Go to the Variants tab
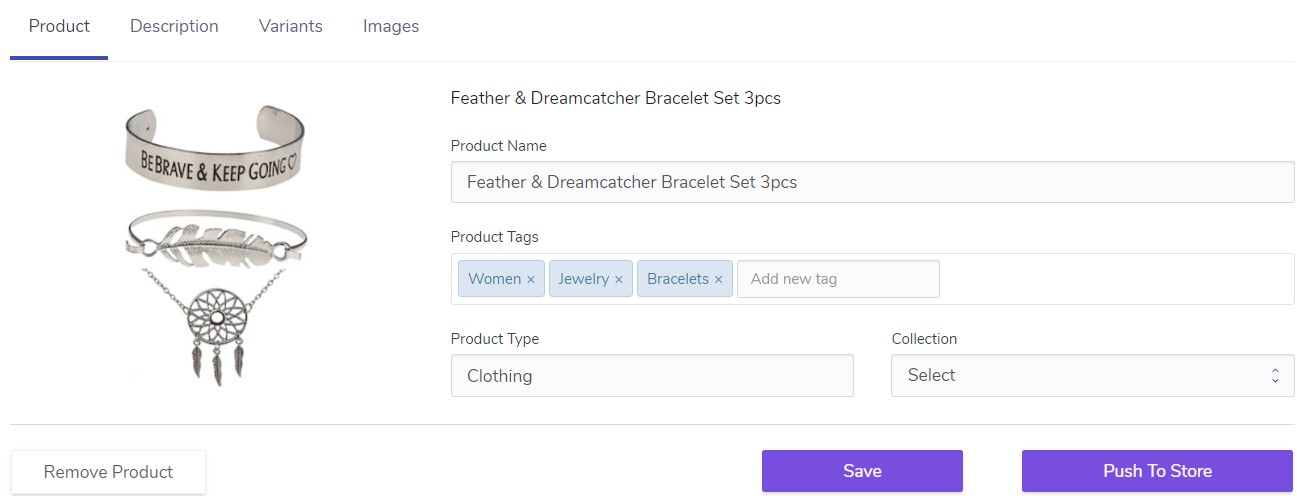Viewport: 1297px width, 496px height. 290,27
